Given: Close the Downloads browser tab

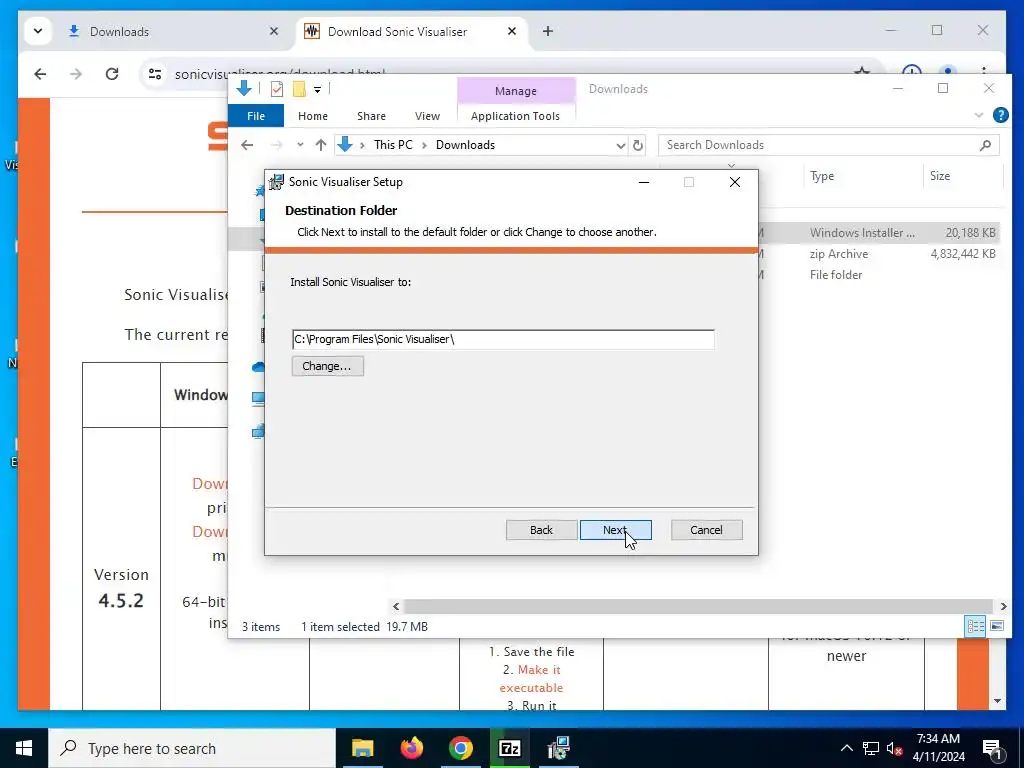Looking at the screenshot, I should coord(274,31).
